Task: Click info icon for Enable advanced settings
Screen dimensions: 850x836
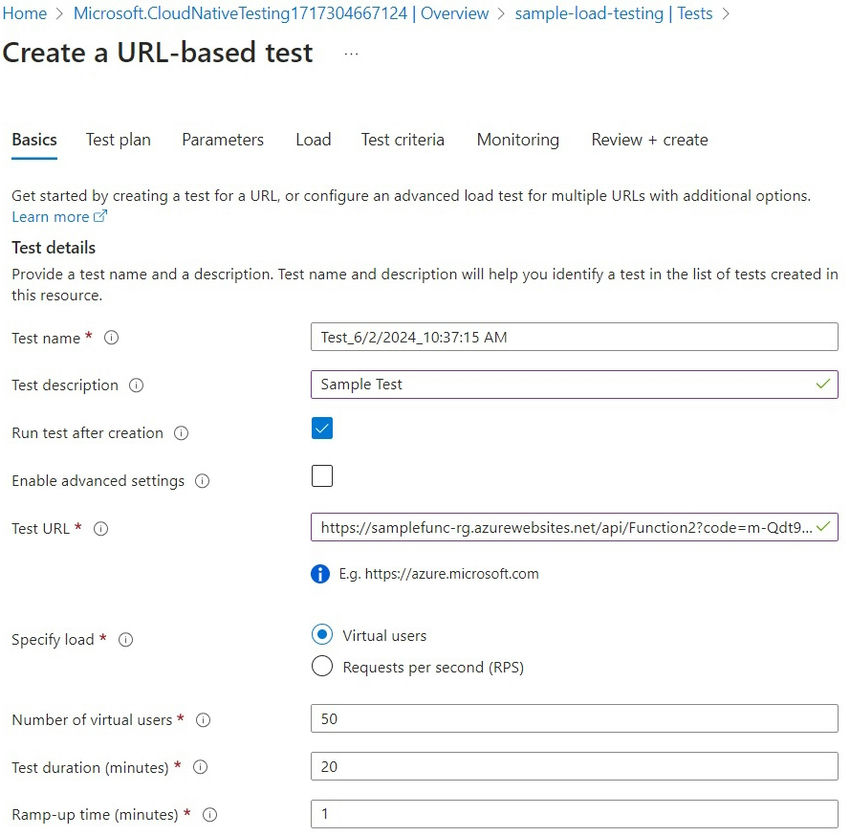Action: 203,481
